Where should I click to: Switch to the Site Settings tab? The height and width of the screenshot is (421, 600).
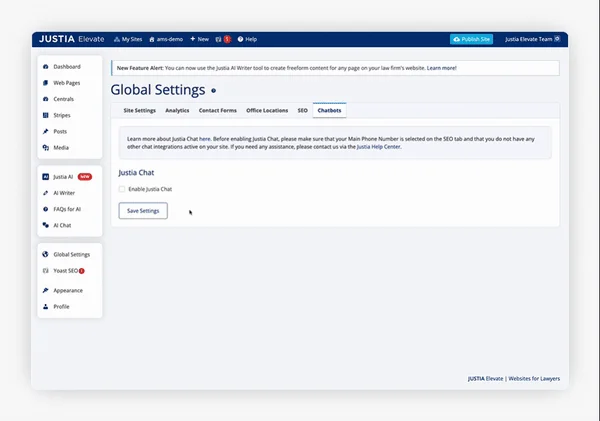click(139, 110)
